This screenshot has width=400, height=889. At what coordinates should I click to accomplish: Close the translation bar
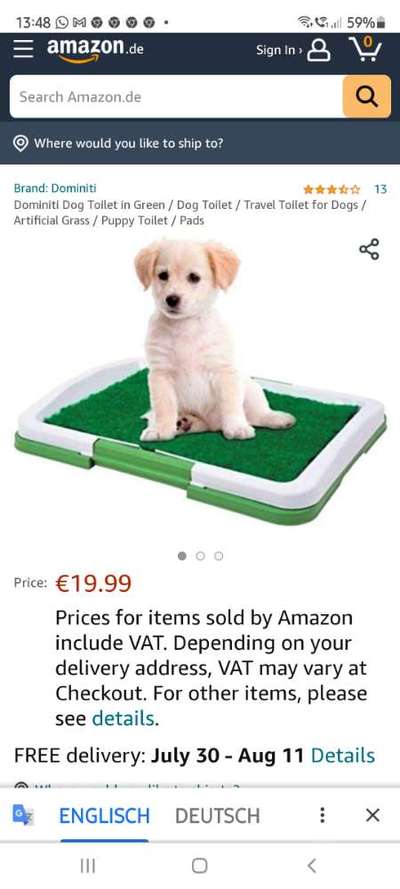pyautogui.click(x=372, y=815)
